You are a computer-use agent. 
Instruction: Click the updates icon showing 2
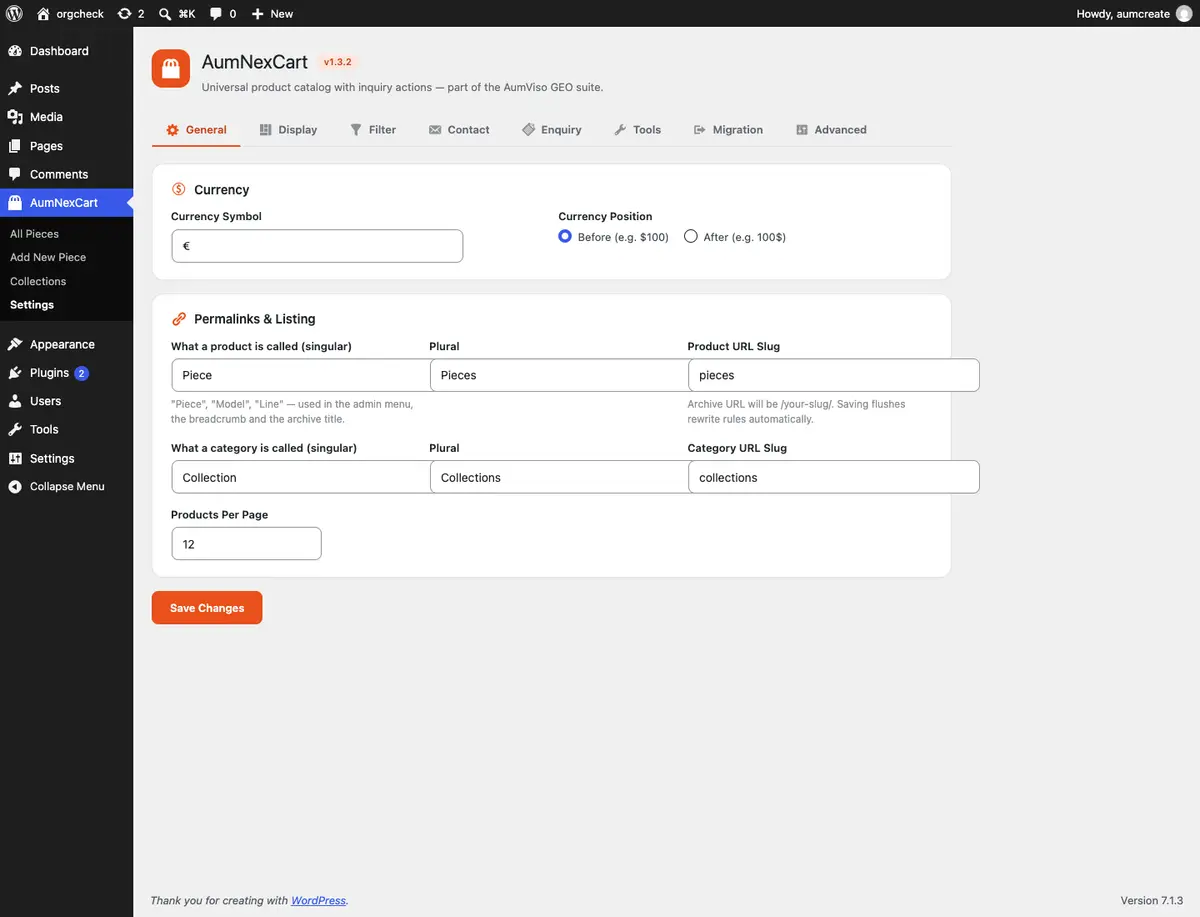click(x=124, y=14)
